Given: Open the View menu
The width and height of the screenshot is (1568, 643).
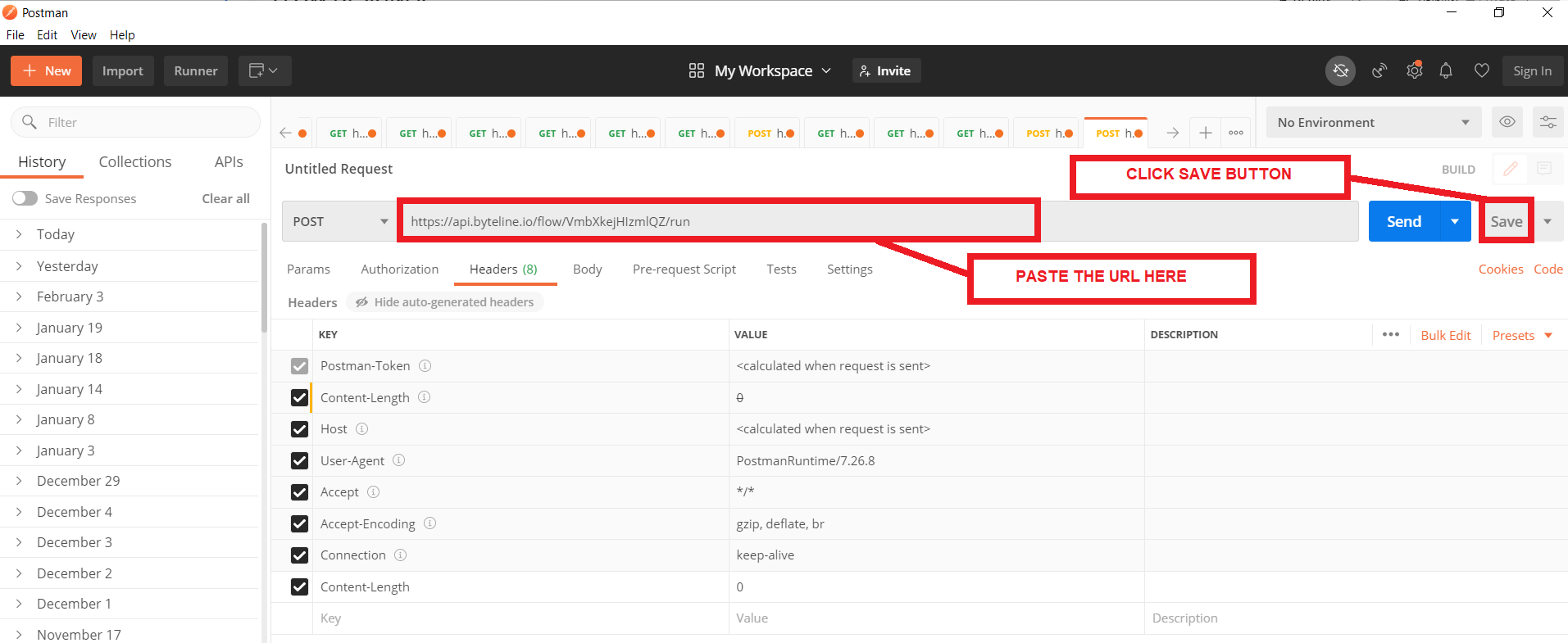Looking at the screenshot, I should click(x=83, y=34).
